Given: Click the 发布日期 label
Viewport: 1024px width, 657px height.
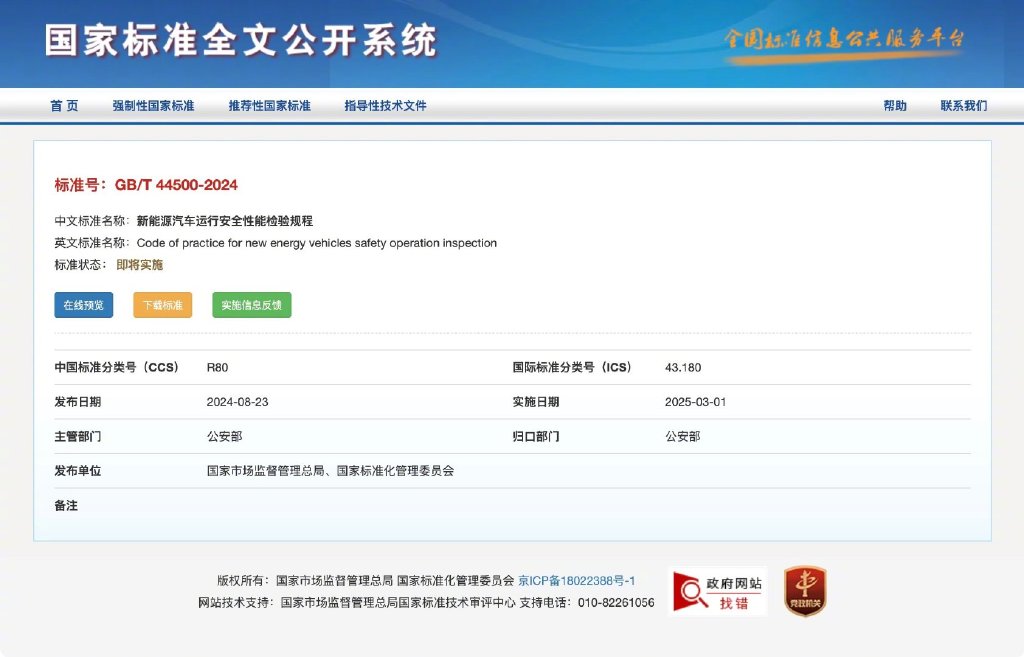Looking at the screenshot, I should pyautogui.click(x=78, y=402).
